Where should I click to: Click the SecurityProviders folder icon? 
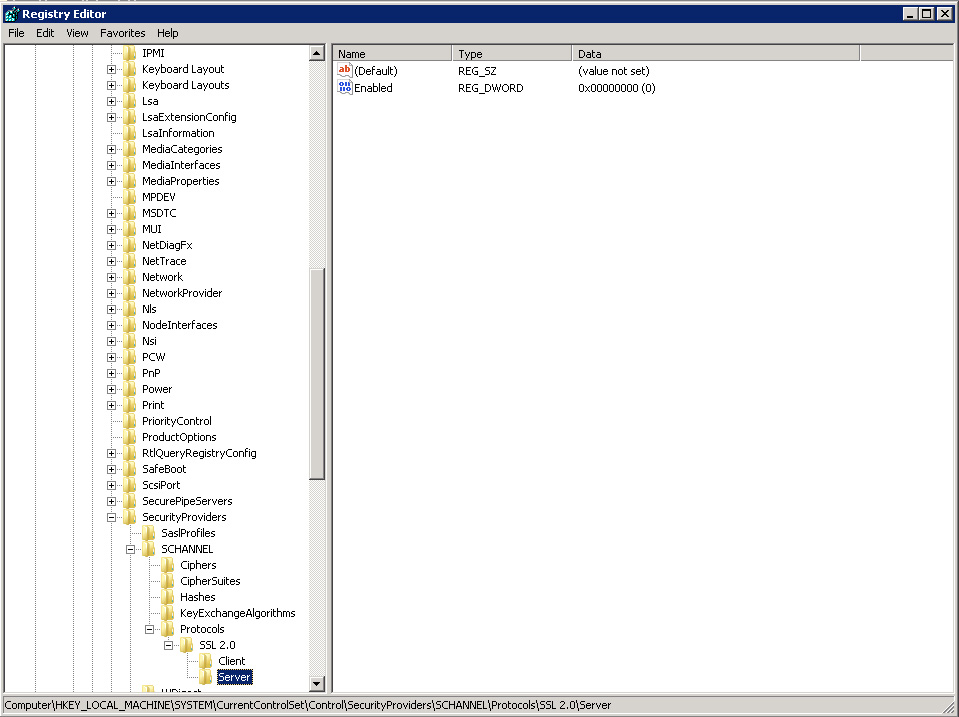point(130,517)
